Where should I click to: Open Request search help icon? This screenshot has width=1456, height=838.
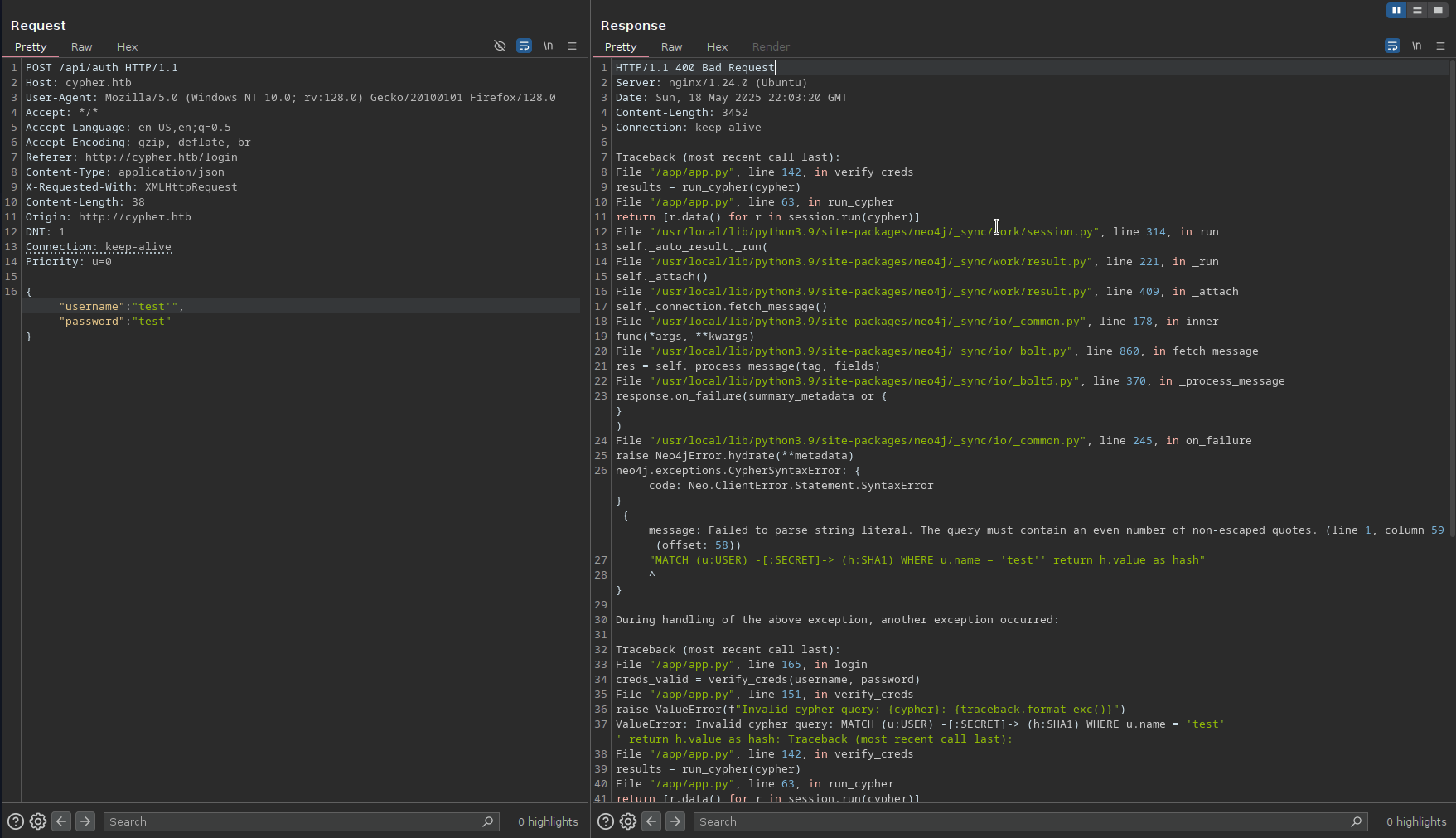15,821
